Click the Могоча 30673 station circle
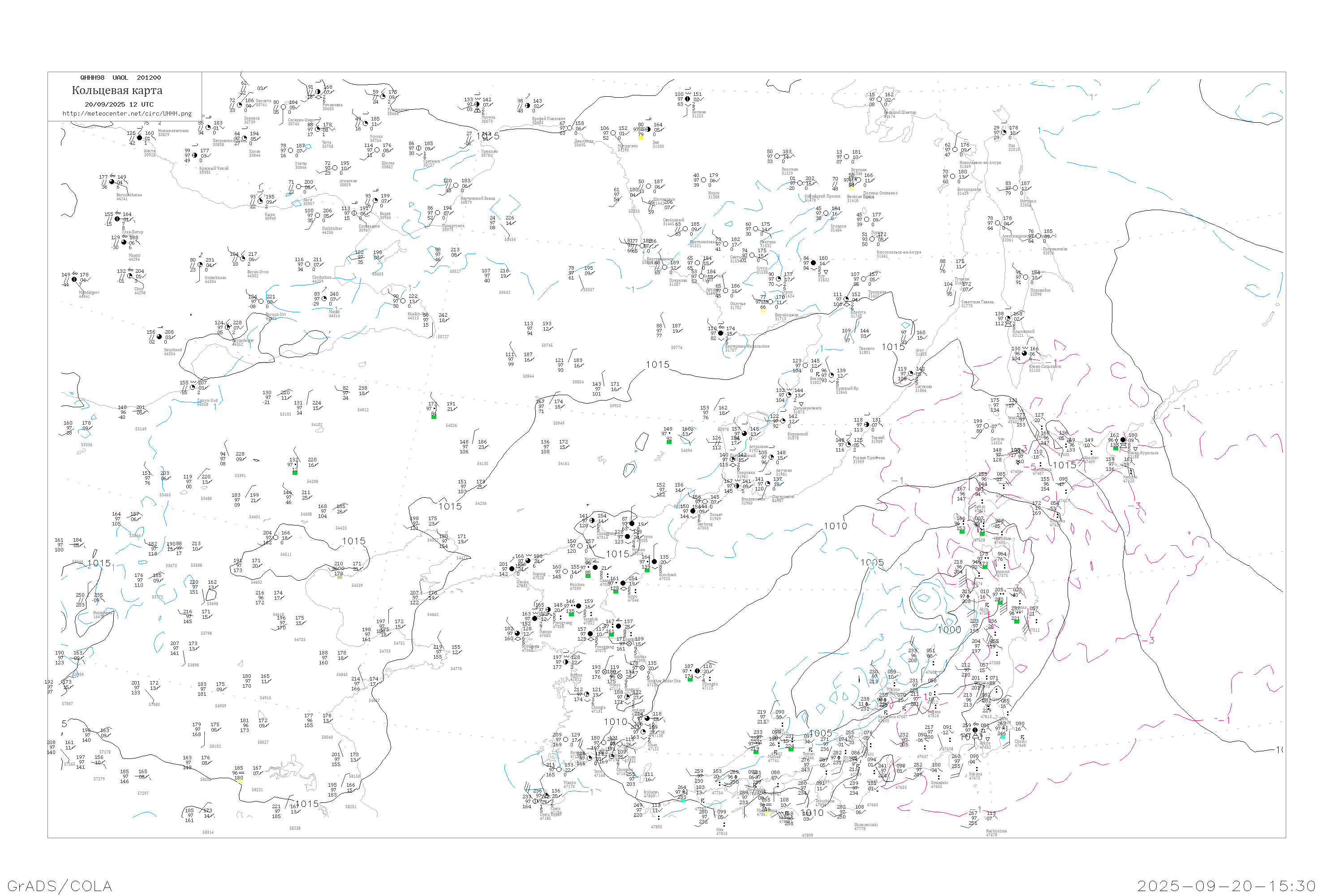The image size is (1344, 896). point(477,104)
